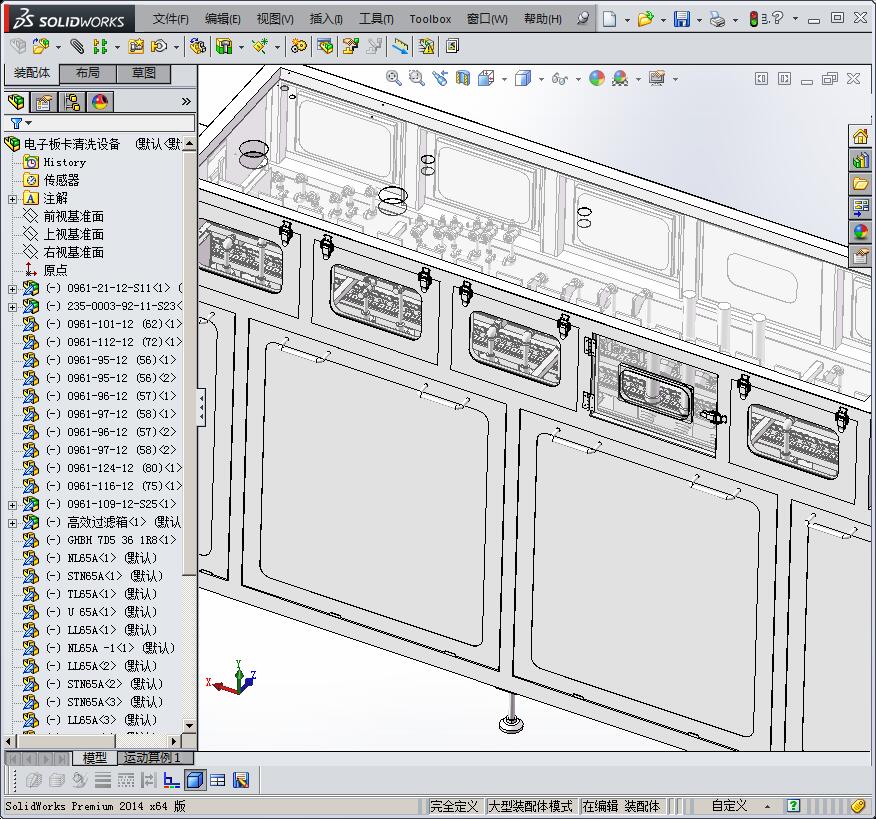Screen dimensions: 876x819
Task: Click the Zoom to Fit magnifier icon
Action: [x=393, y=78]
